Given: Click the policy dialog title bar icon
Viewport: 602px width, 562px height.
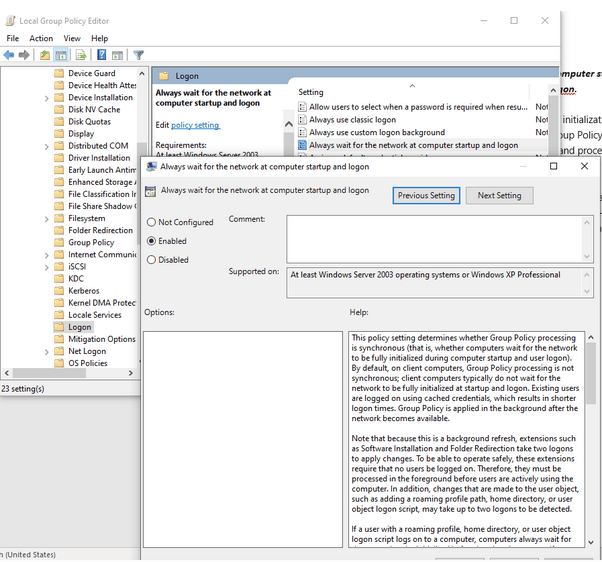Looking at the screenshot, I should pos(152,167).
